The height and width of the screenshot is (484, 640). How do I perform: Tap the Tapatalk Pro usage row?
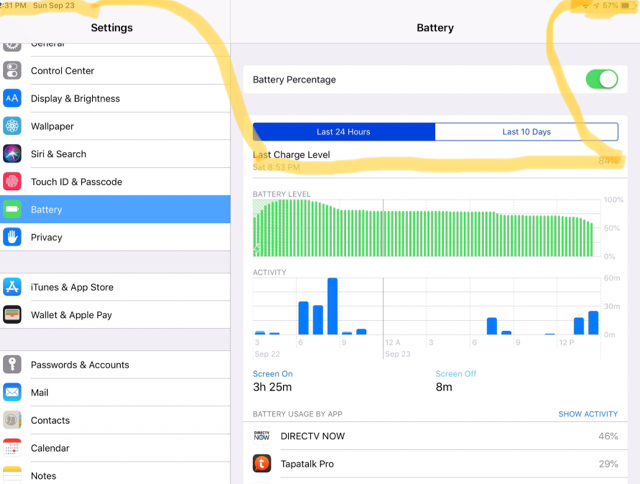pyautogui.click(x=436, y=464)
